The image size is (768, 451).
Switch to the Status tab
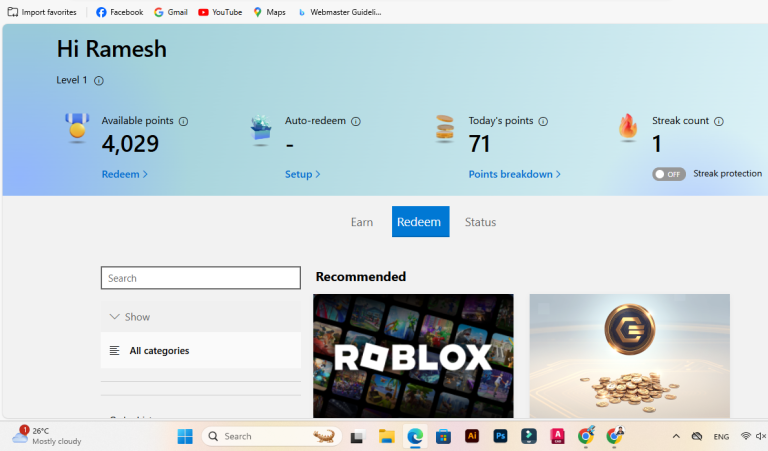click(x=480, y=222)
